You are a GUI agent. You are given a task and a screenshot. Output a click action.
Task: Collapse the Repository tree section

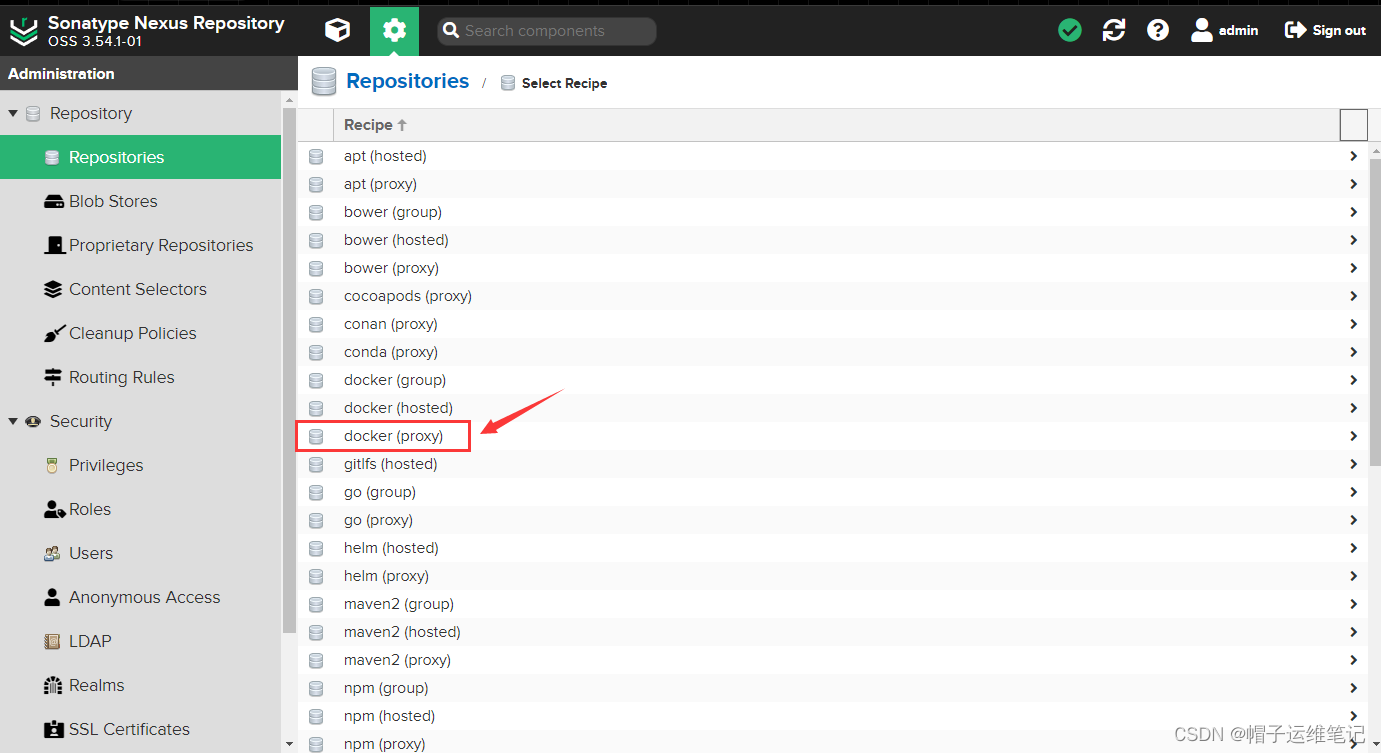pos(13,113)
